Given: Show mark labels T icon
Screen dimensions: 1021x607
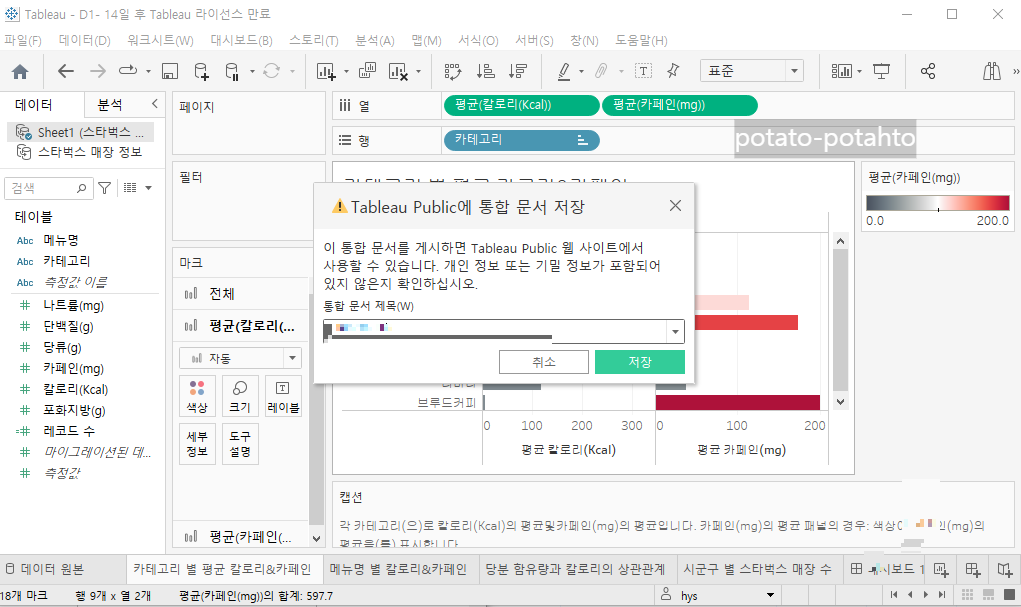Looking at the screenshot, I should (643, 71).
